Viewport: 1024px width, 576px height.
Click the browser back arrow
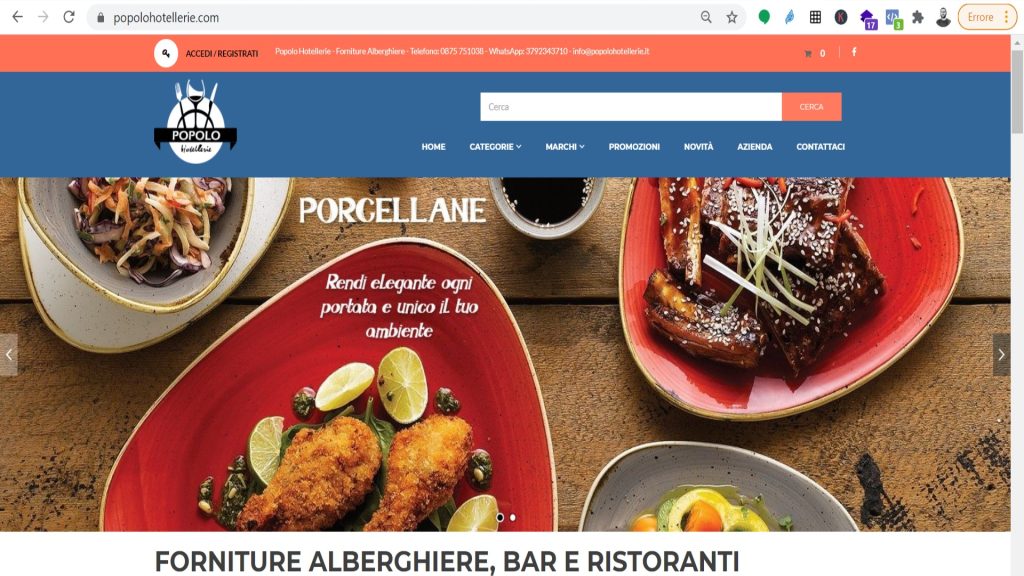(18, 17)
